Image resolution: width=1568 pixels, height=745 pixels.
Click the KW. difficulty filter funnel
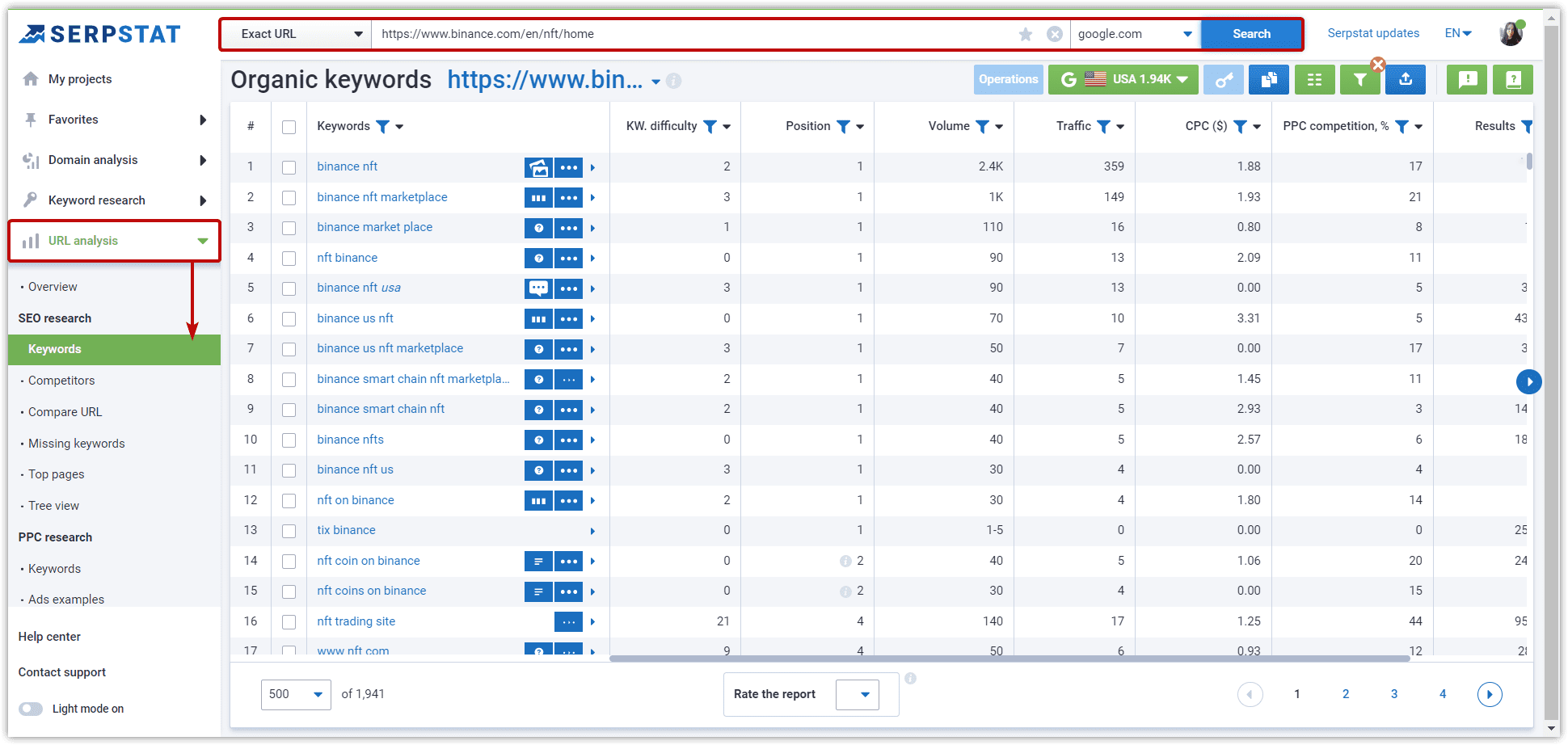[710, 127]
